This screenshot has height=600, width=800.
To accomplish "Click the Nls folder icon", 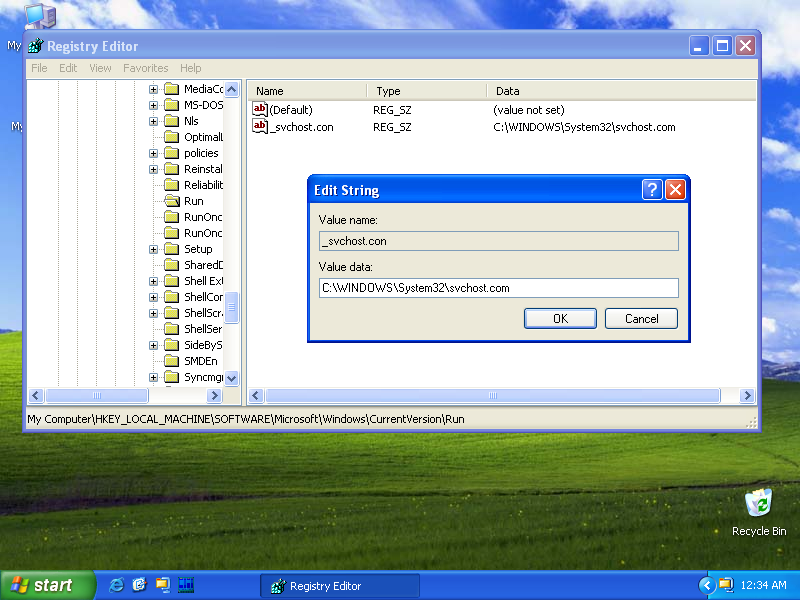I will (171, 121).
